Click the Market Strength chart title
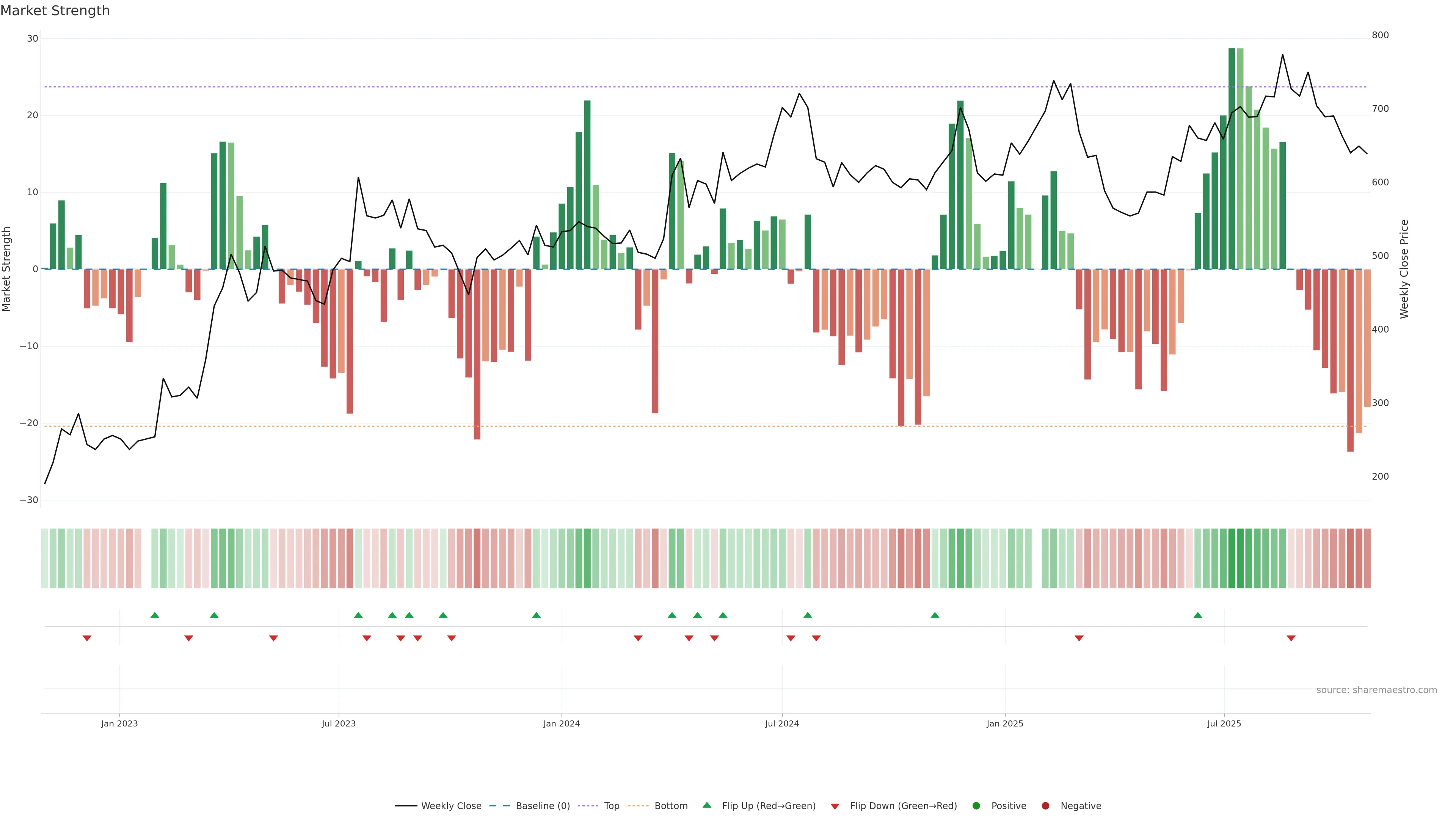The width and height of the screenshot is (1456, 819). (55, 11)
